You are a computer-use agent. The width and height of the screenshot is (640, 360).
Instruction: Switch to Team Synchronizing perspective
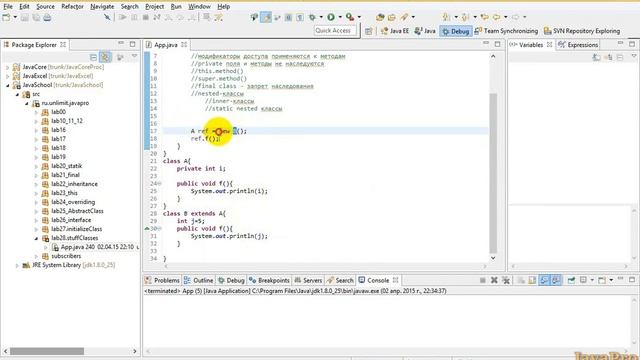(x=507, y=31)
